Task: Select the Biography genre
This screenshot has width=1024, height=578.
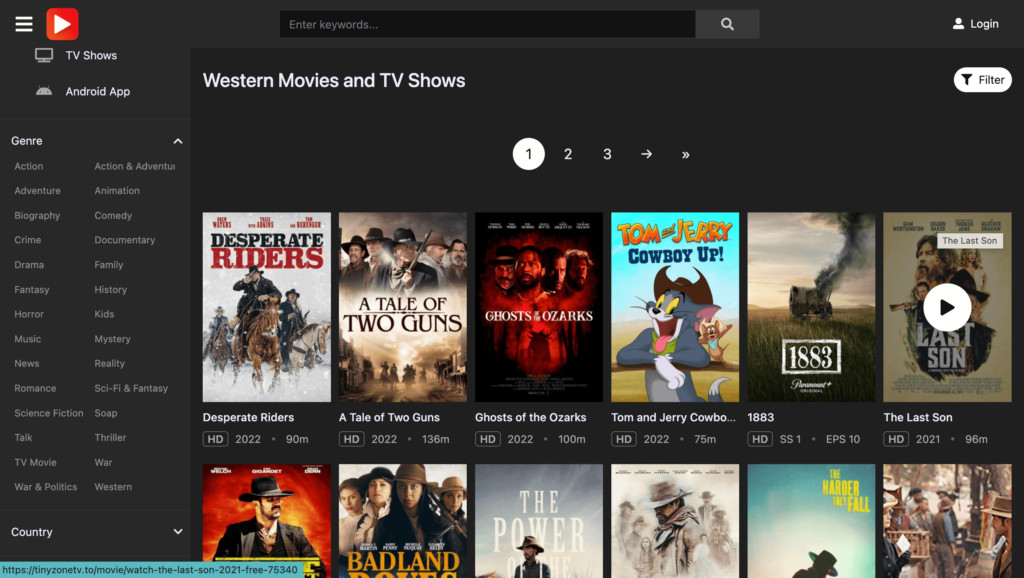Action: point(37,216)
